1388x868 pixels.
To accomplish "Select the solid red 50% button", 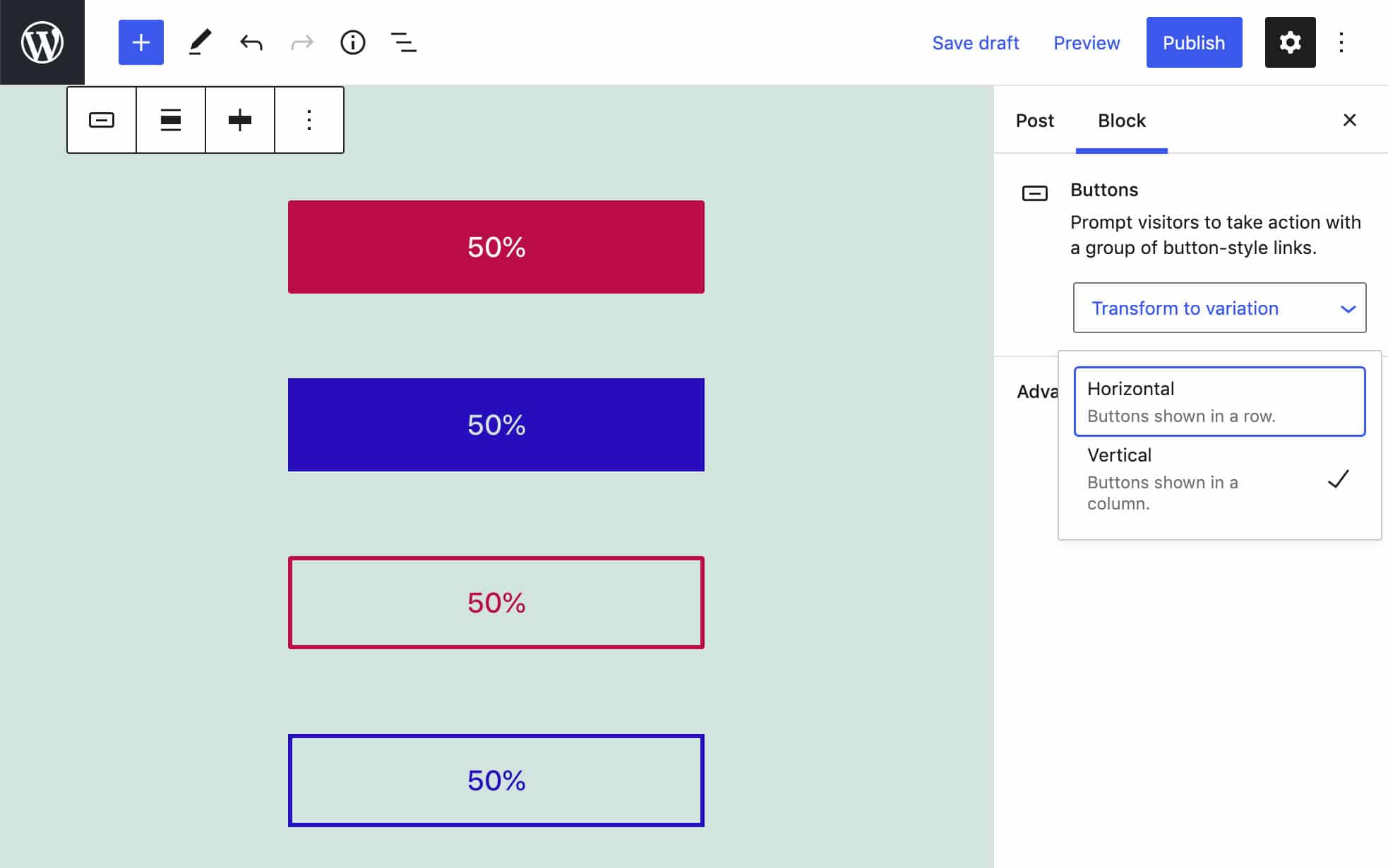I will pos(496,247).
